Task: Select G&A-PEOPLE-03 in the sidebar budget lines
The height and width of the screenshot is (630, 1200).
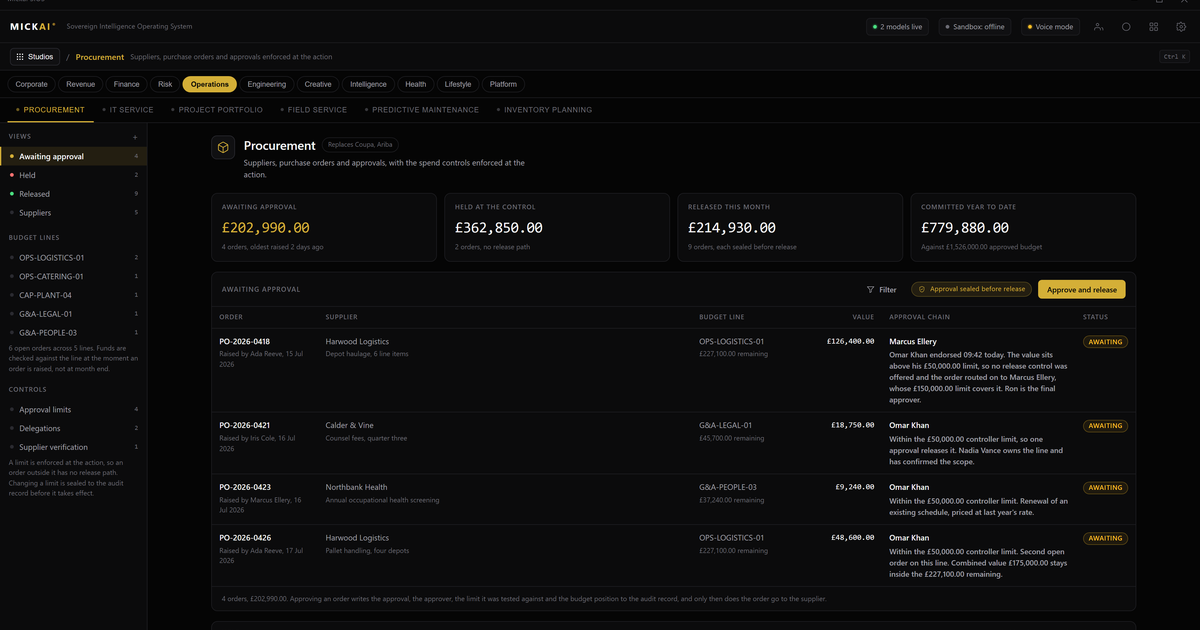Action: 73,332
